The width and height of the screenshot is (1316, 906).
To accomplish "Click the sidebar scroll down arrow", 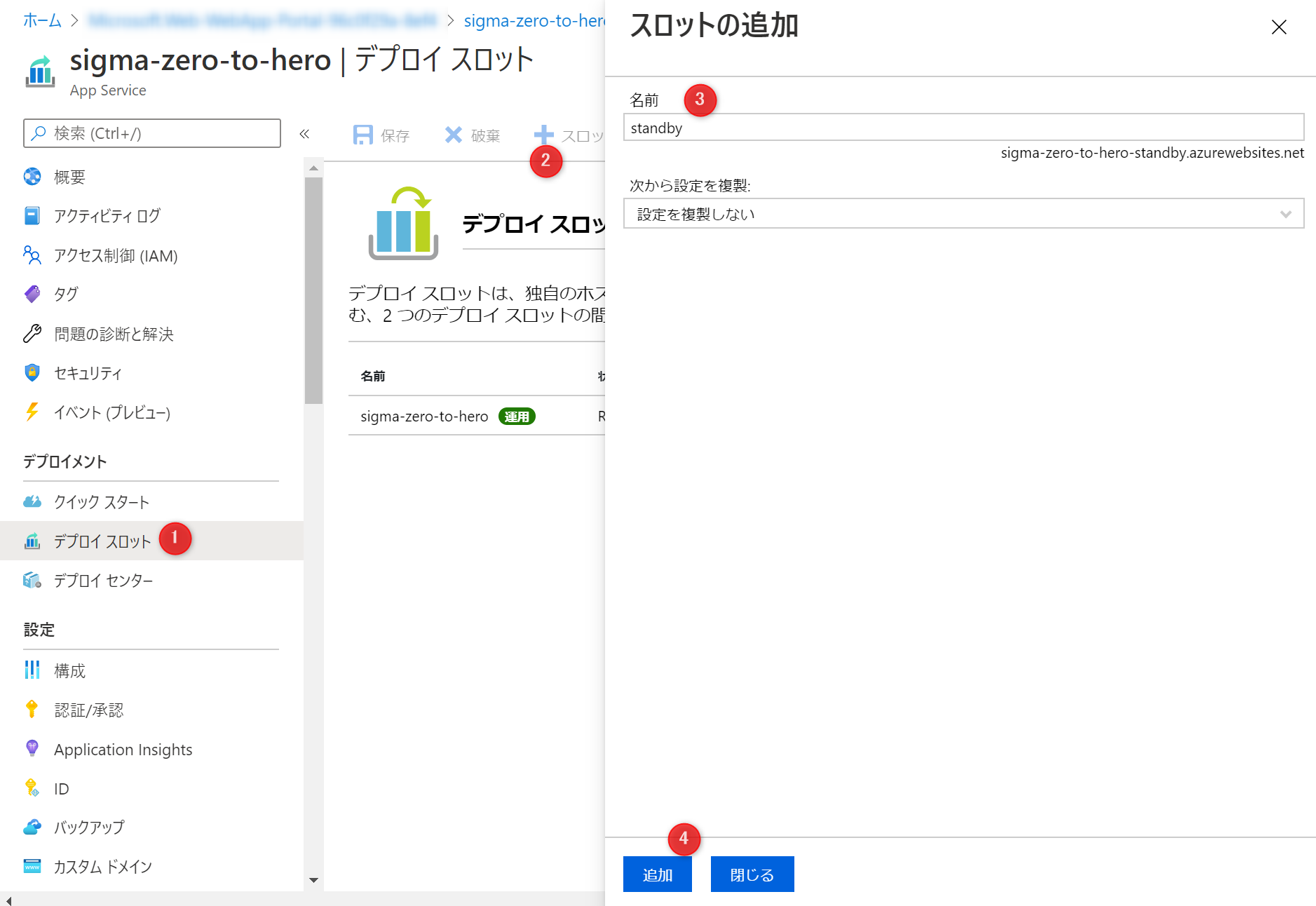I will 313,880.
